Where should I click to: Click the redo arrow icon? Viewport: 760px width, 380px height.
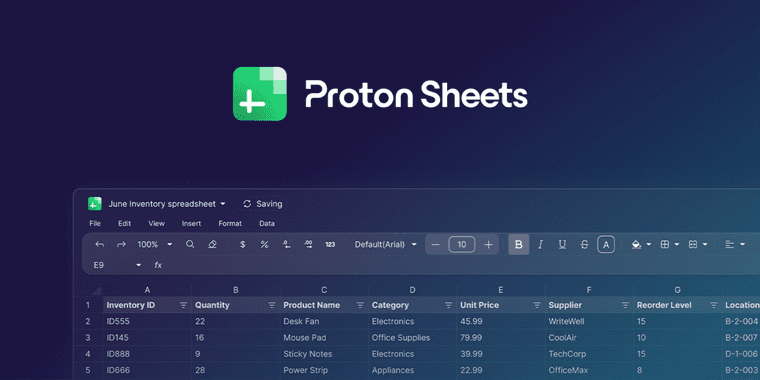point(121,245)
